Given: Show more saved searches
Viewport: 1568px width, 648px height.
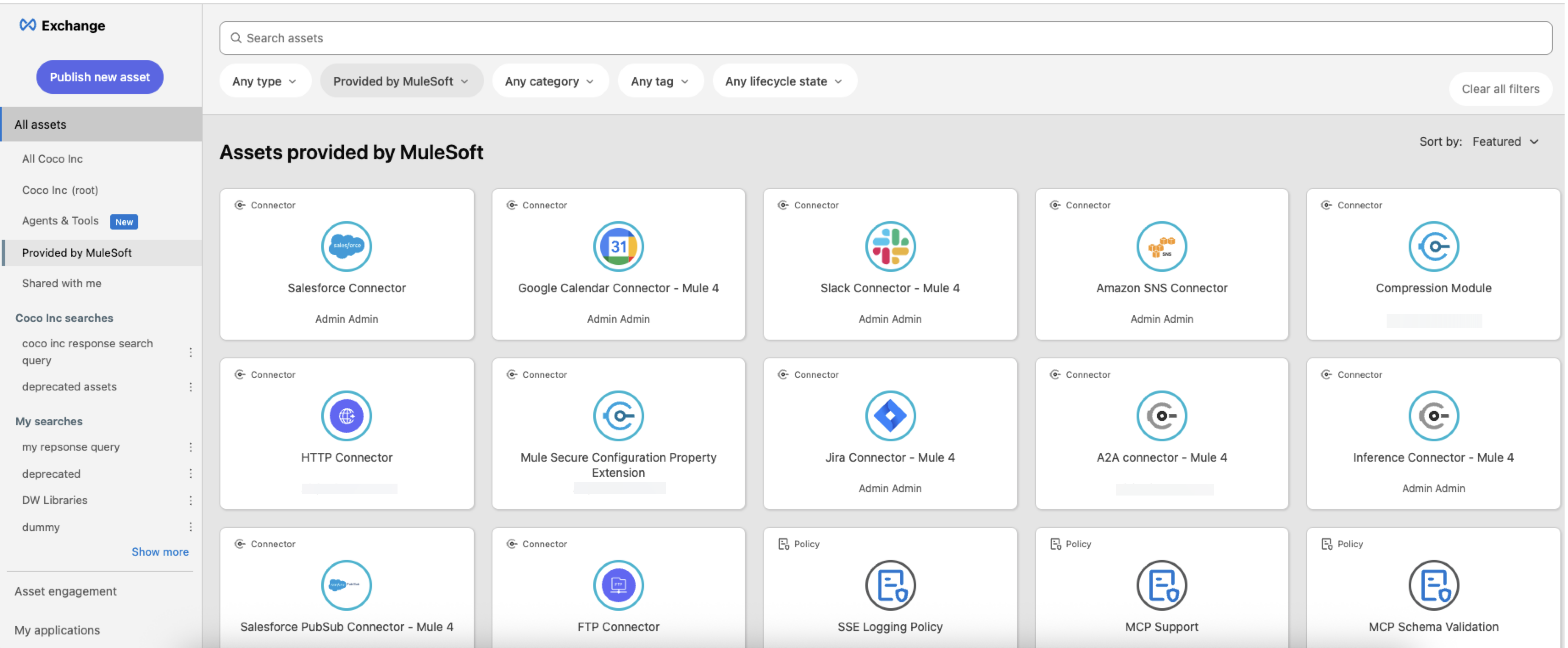Looking at the screenshot, I should click(160, 551).
